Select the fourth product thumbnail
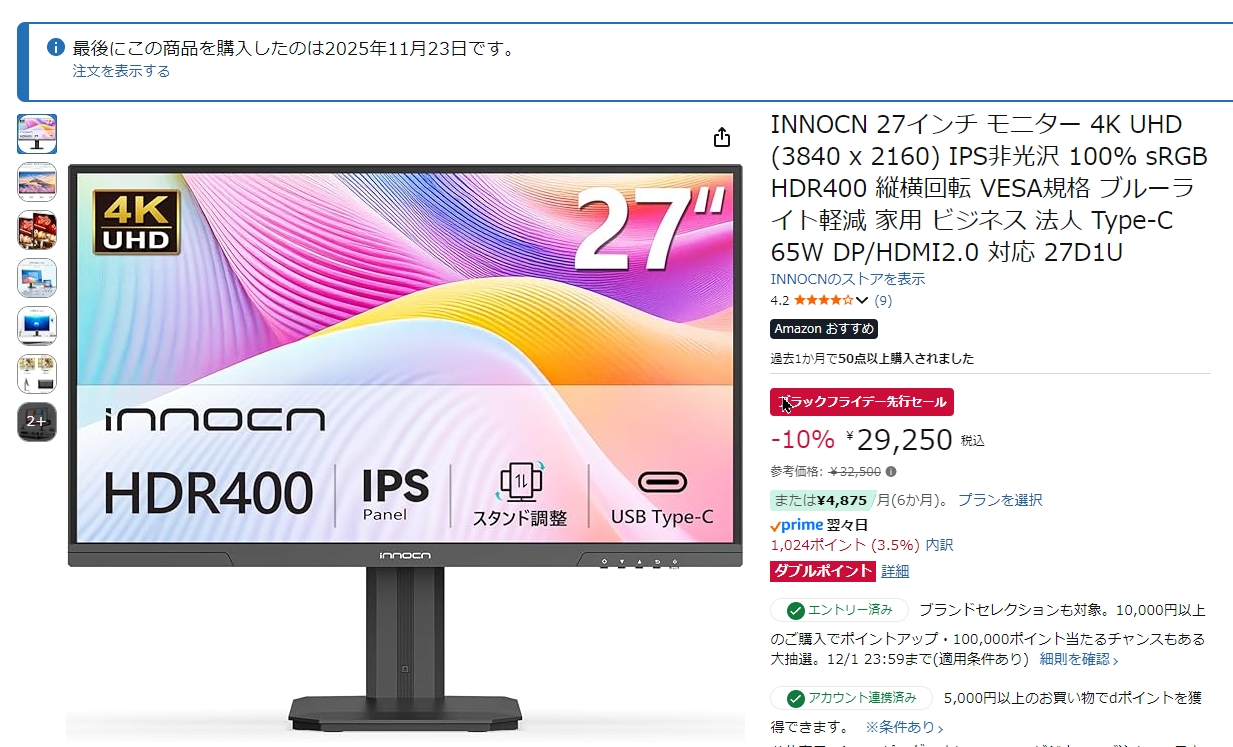 tap(37, 278)
